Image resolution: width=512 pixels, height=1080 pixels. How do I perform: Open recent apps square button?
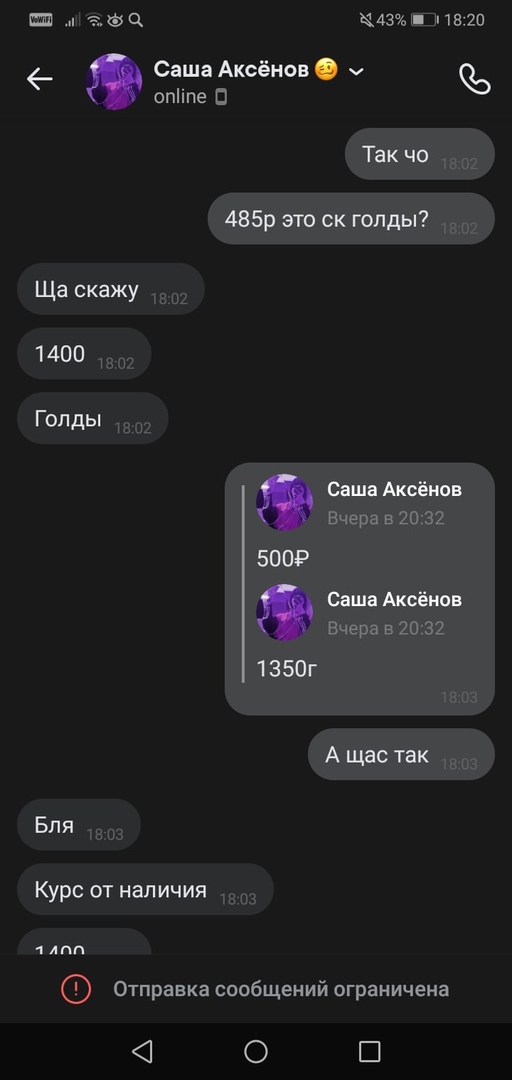[369, 1051]
